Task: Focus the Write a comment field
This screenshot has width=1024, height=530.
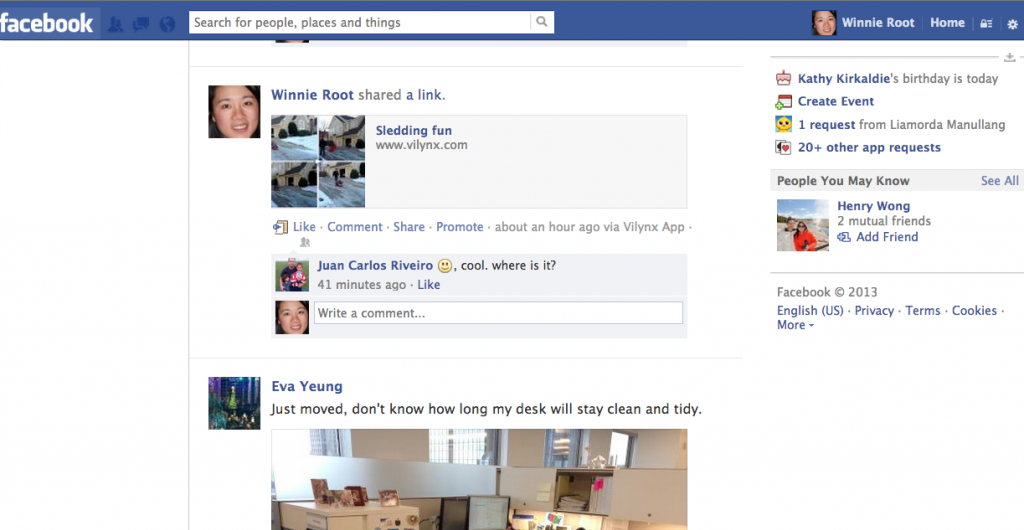Action: pyautogui.click(x=498, y=313)
